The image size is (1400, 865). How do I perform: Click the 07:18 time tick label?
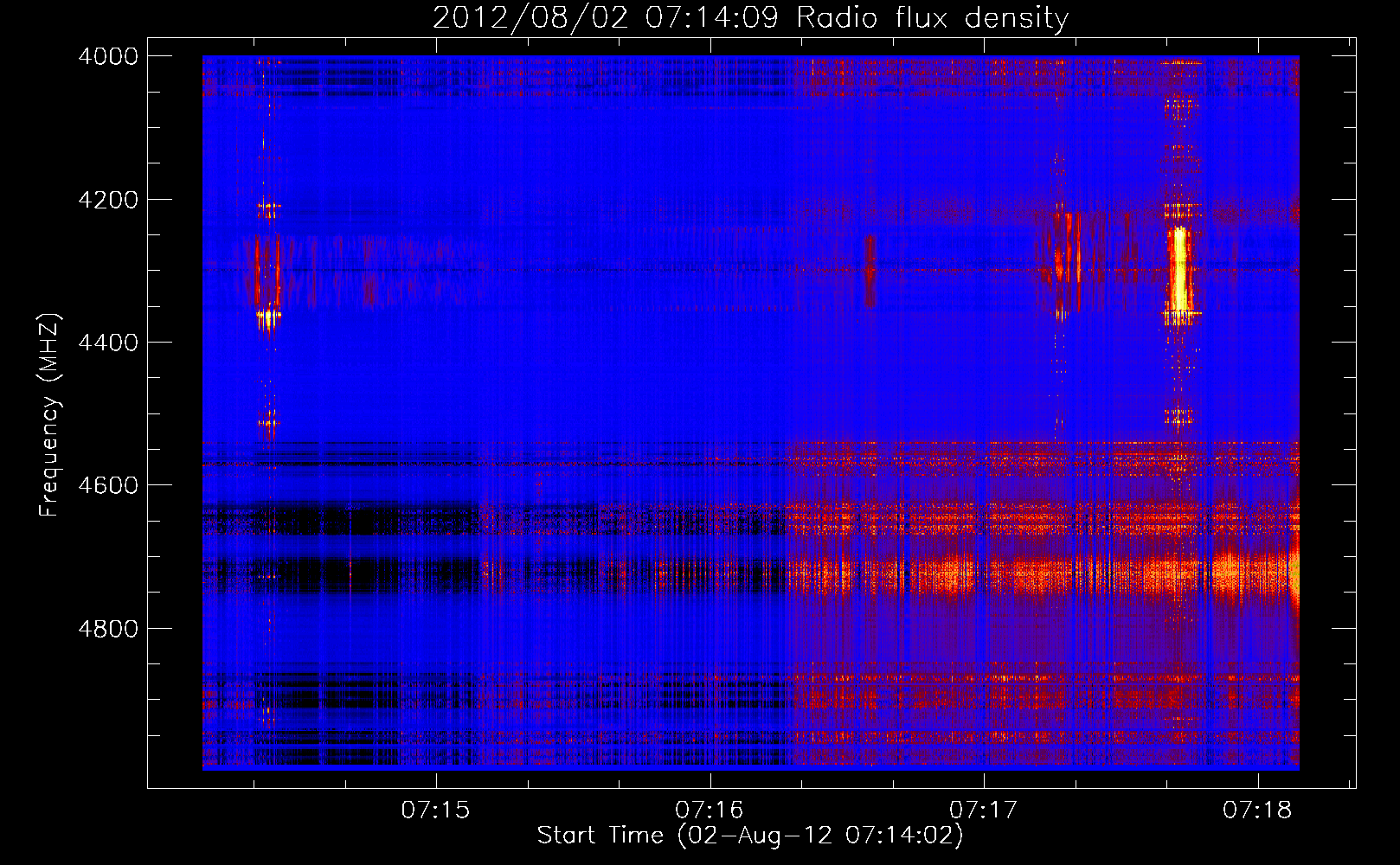pyautogui.click(x=1257, y=811)
